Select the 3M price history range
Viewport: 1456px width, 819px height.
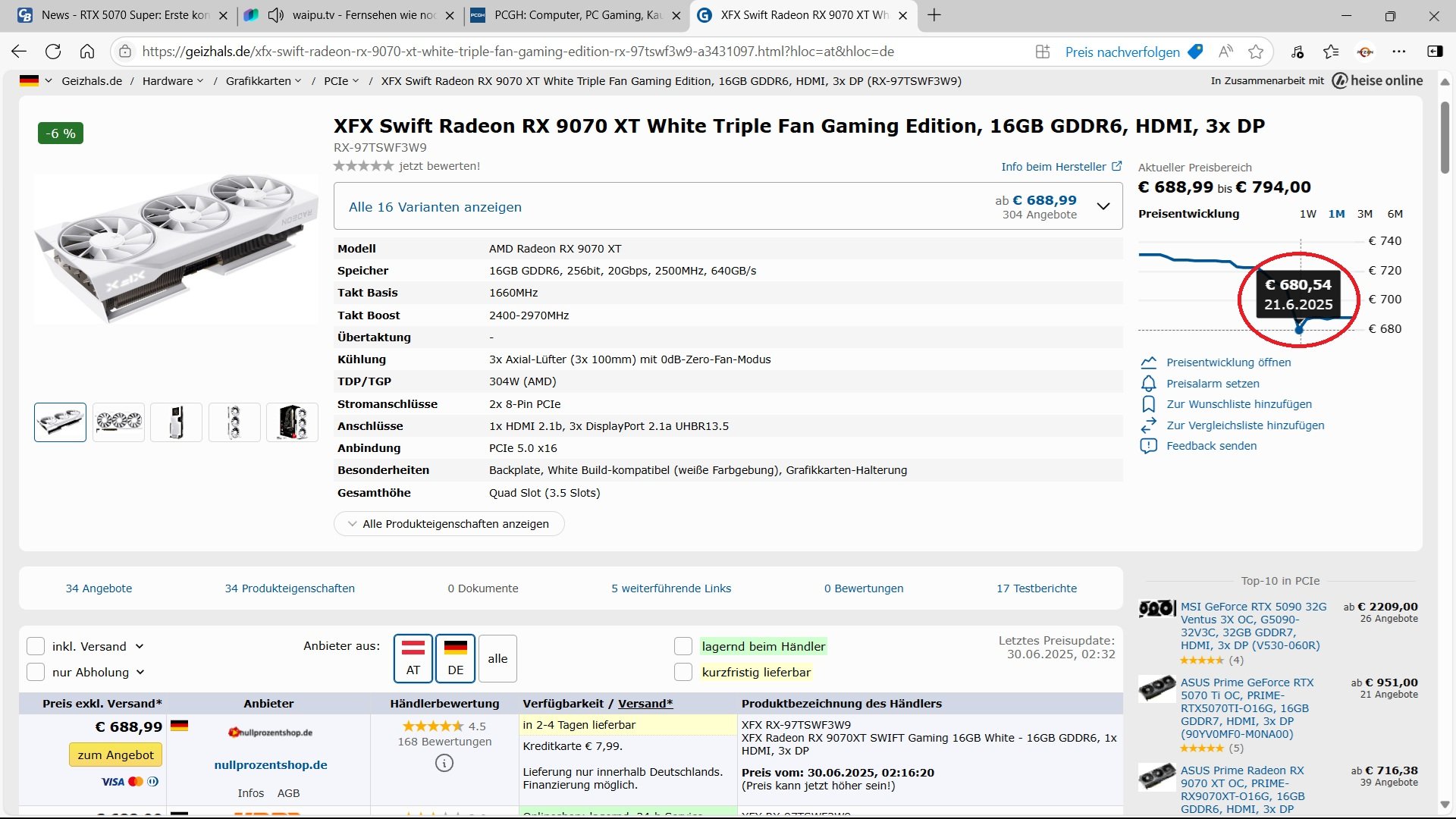click(1365, 214)
